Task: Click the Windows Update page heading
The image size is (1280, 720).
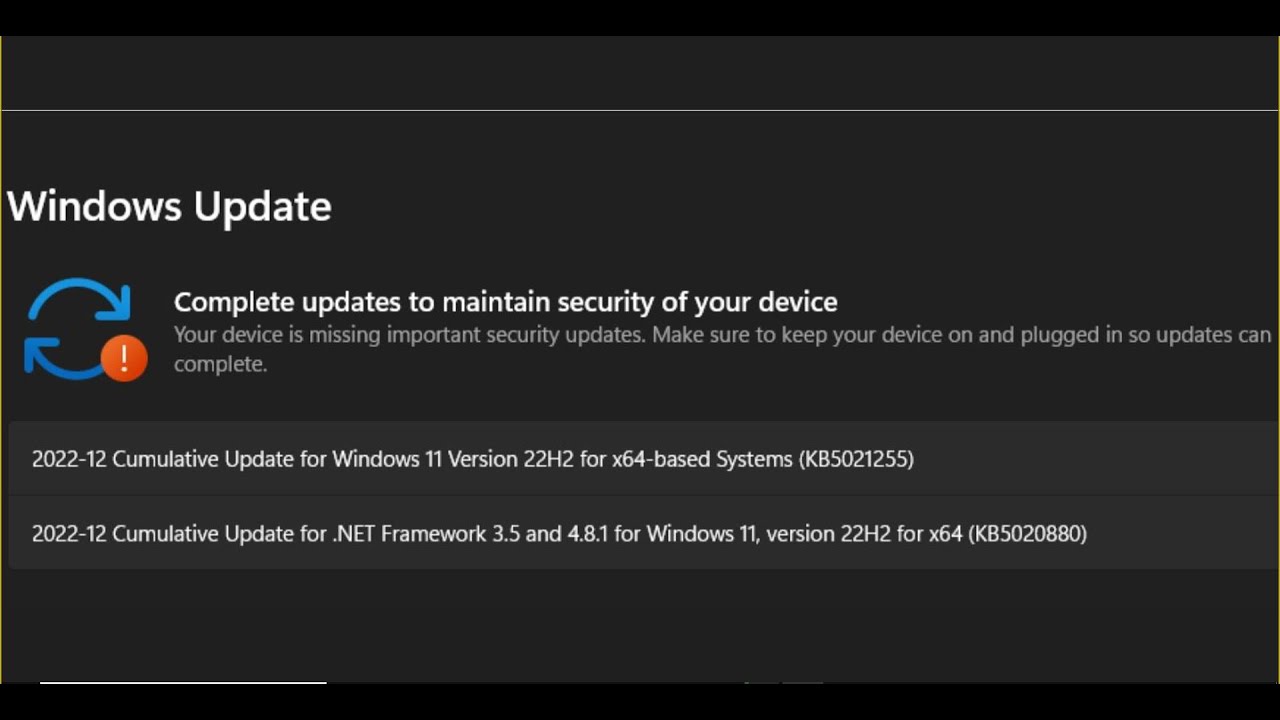Action: point(169,206)
